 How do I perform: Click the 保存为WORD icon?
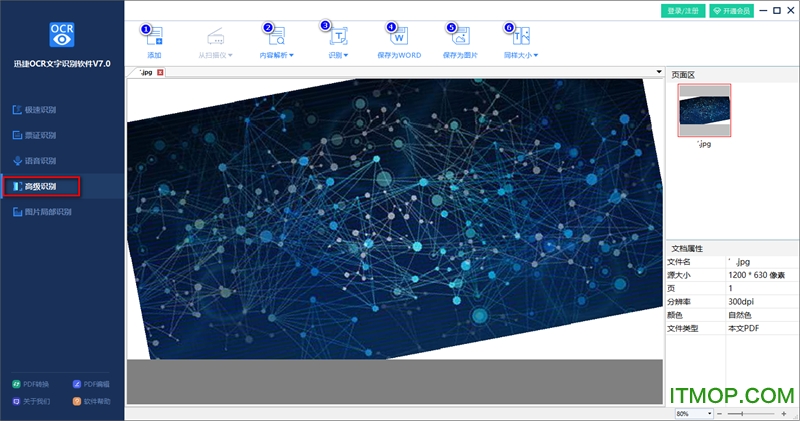coord(398,37)
